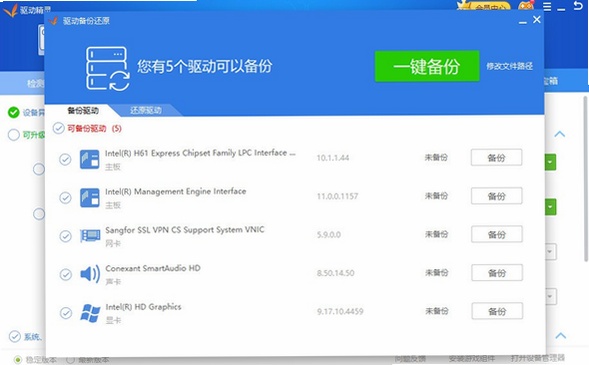Click the 问题反馈 link in the main window
The height and width of the screenshot is (365, 589).
point(410,359)
